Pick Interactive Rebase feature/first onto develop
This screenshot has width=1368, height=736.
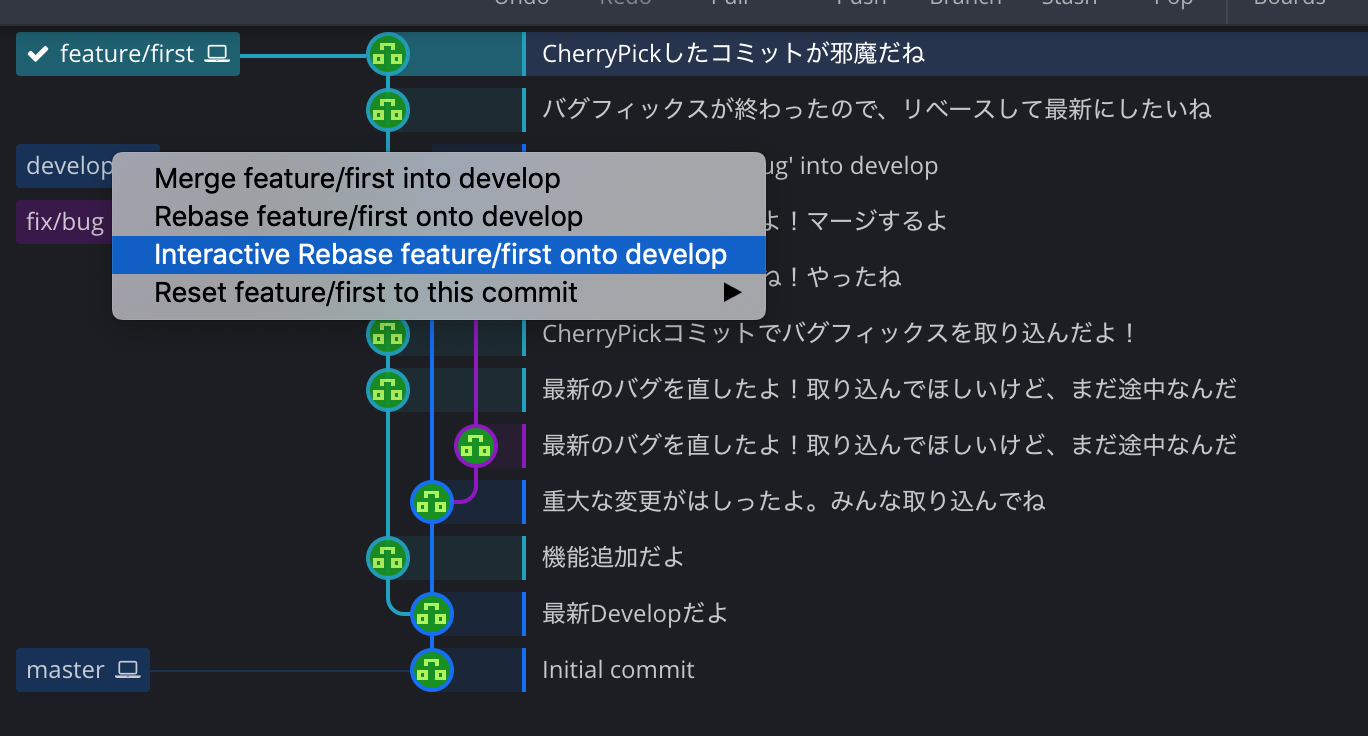(x=438, y=255)
